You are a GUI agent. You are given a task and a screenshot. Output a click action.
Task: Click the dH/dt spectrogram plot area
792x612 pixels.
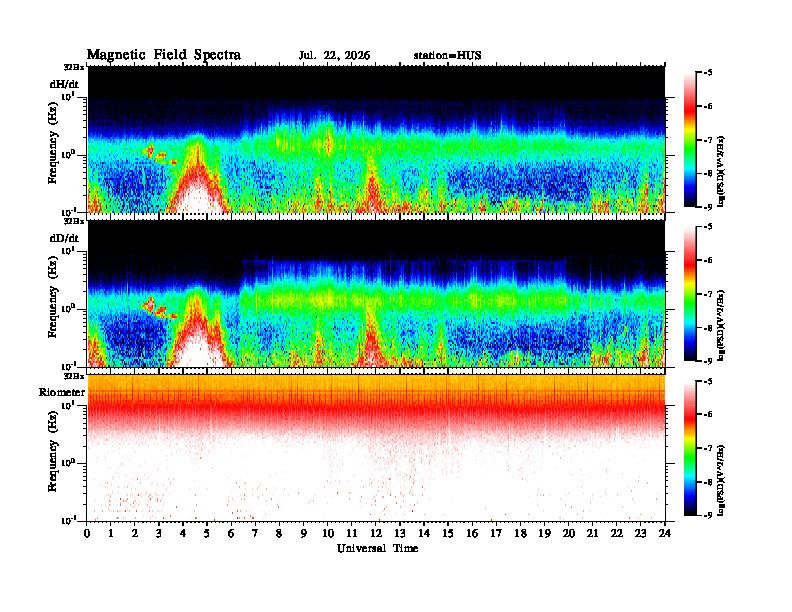[376, 139]
